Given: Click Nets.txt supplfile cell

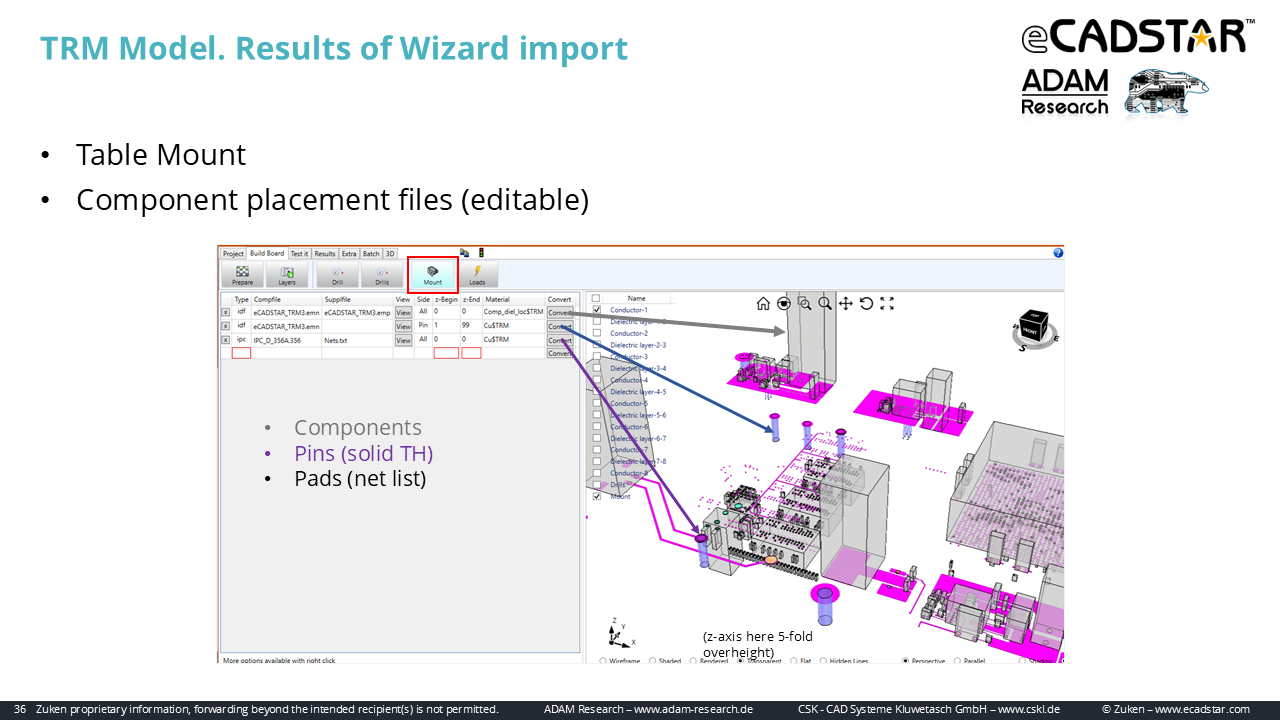Looking at the screenshot, I should (358, 340).
